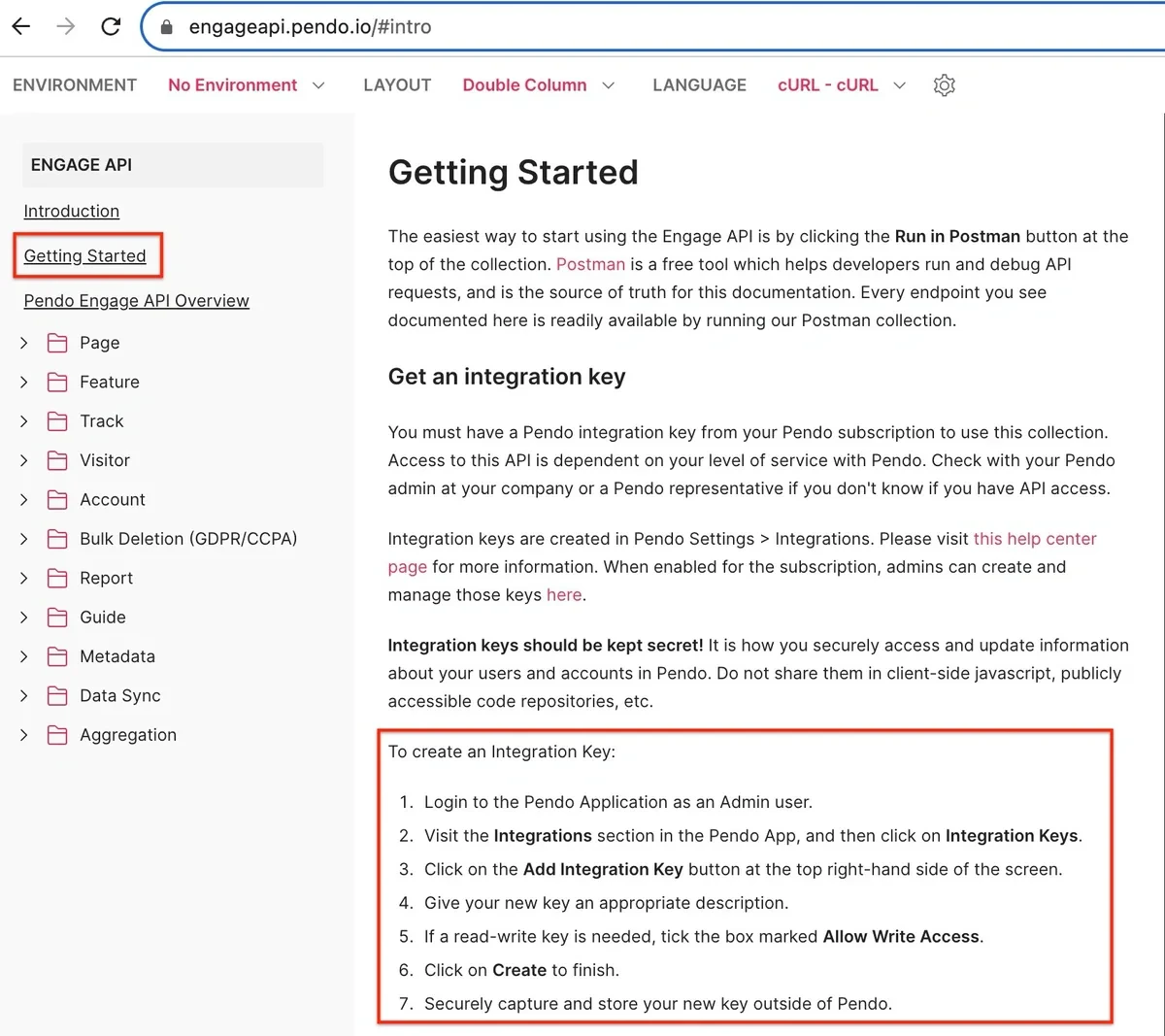Click the 'this help center page' link
This screenshot has width=1165, height=1036.
[1034, 538]
